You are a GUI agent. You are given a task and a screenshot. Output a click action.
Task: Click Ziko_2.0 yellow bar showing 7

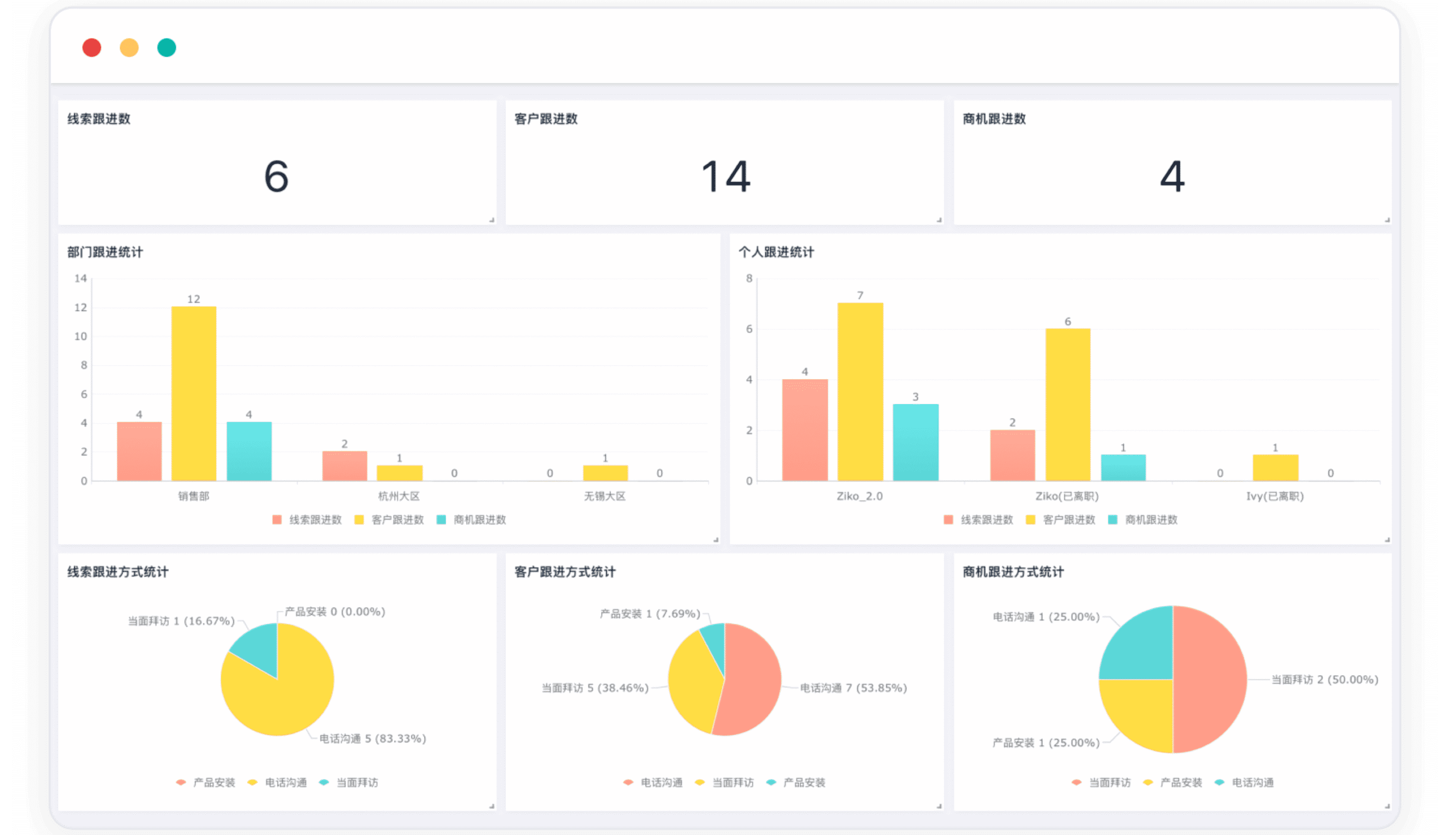860,391
